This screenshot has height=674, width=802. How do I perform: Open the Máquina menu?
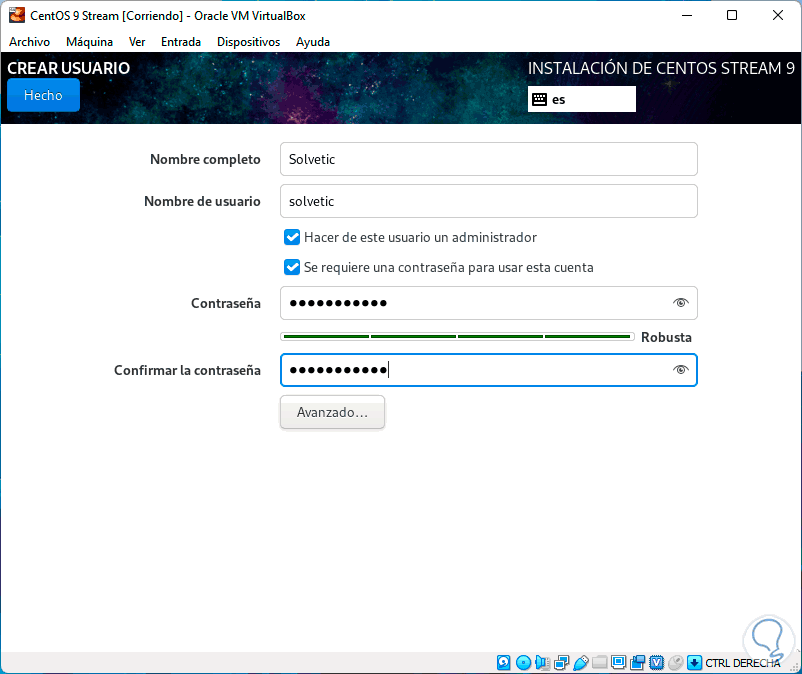pyautogui.click(x=90, y=42)
